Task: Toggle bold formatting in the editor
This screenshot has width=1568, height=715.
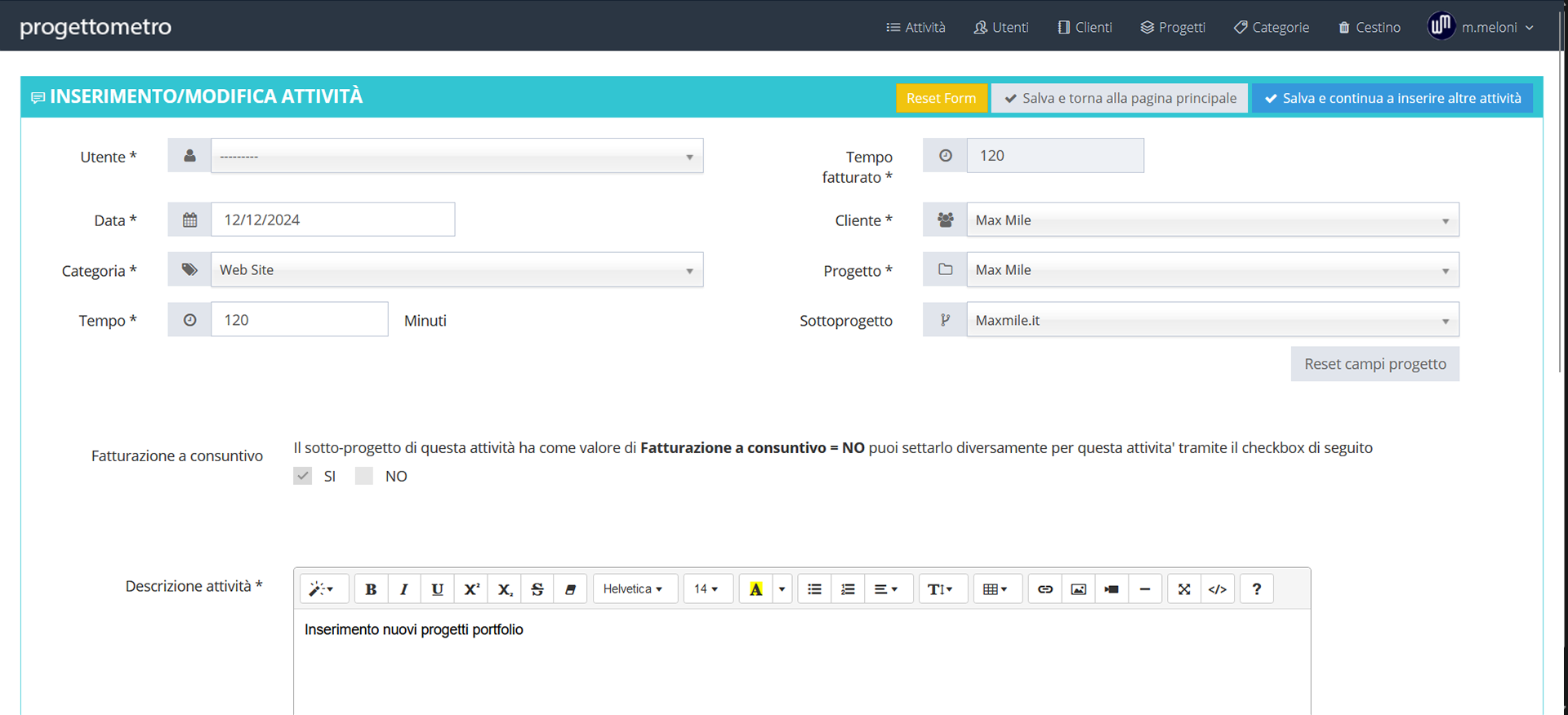Action: point(371,589)
